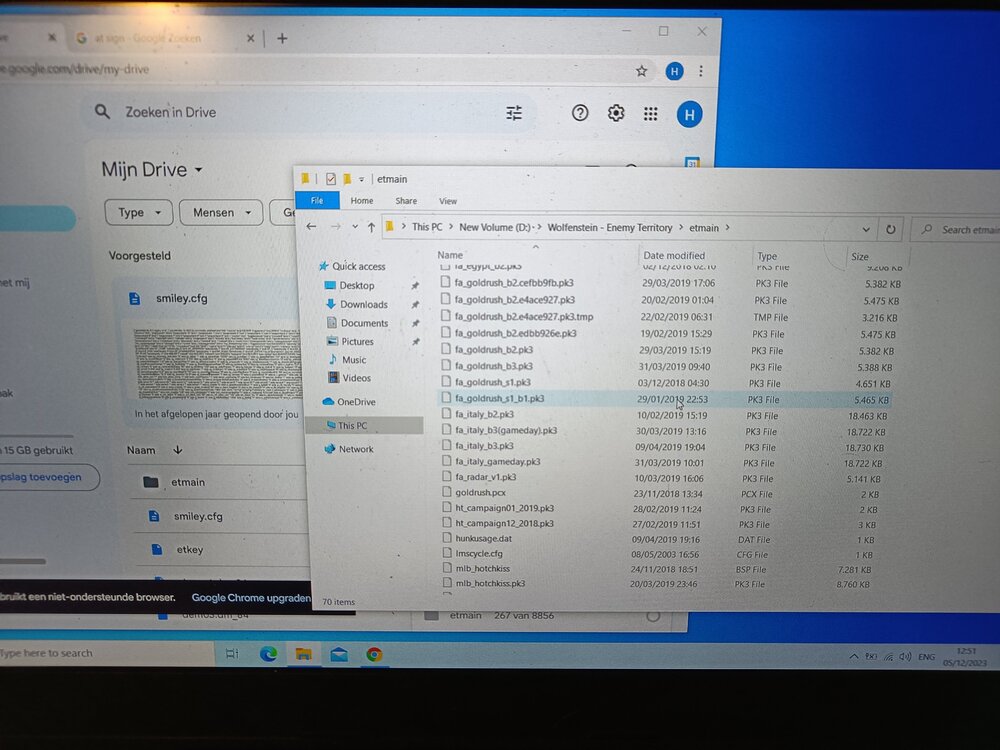
Task: Click Wolfenstein - Enemy Territory in breadcrumb
Action: (x=610, y=228)
